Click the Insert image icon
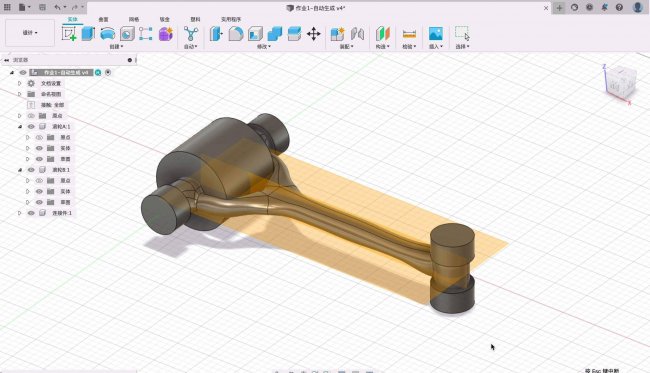The height and width of the screenshot is (373, 650). coord(436,34)
